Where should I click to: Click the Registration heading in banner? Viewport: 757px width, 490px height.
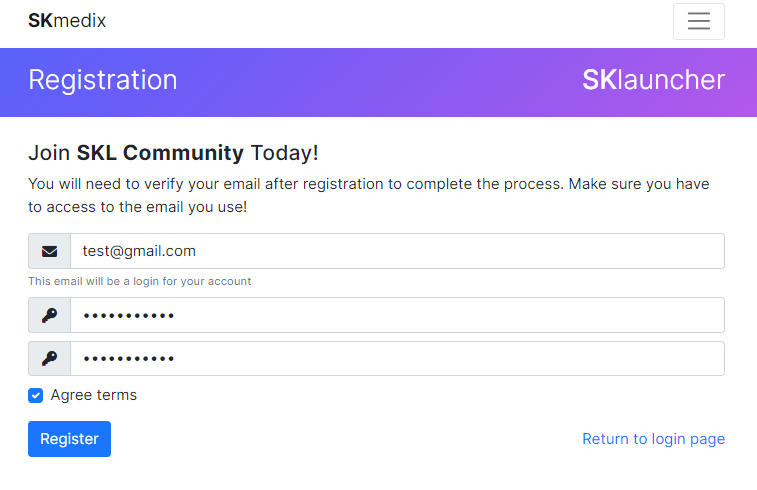click(x=103, y=80)
